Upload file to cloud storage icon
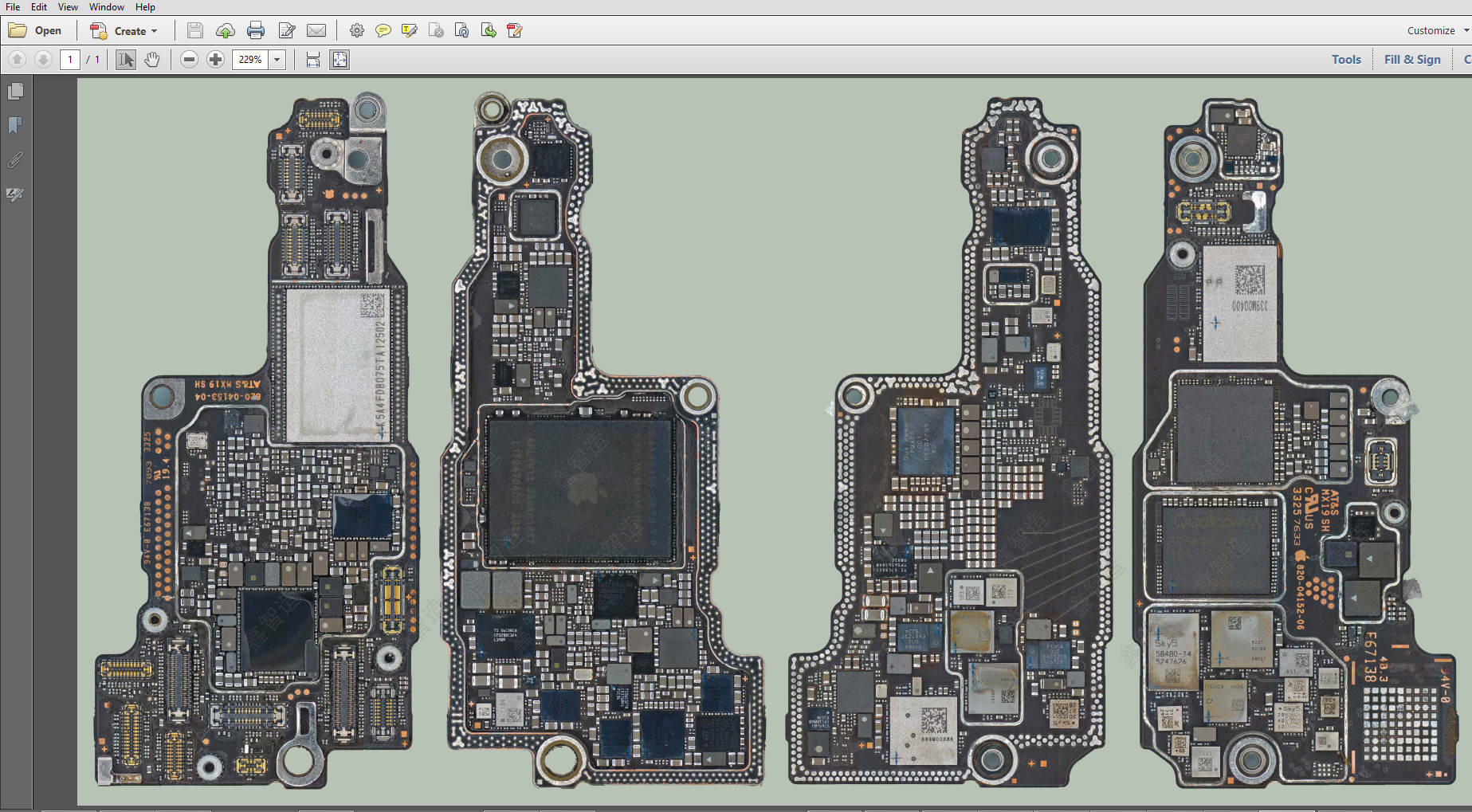Image resolution: width=1472 pixels, height=812 pixels. (x=226, y=31)
